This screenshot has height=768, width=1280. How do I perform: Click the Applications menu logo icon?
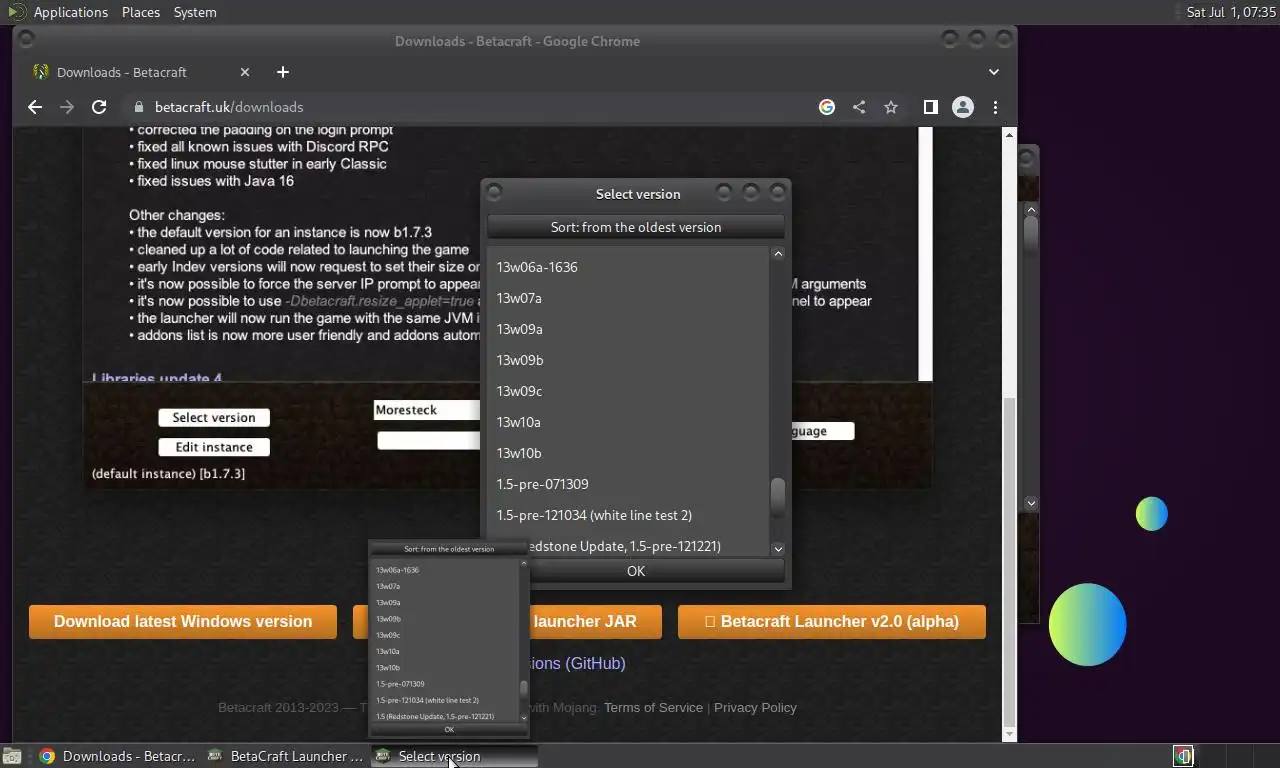(x=16, y=12)
